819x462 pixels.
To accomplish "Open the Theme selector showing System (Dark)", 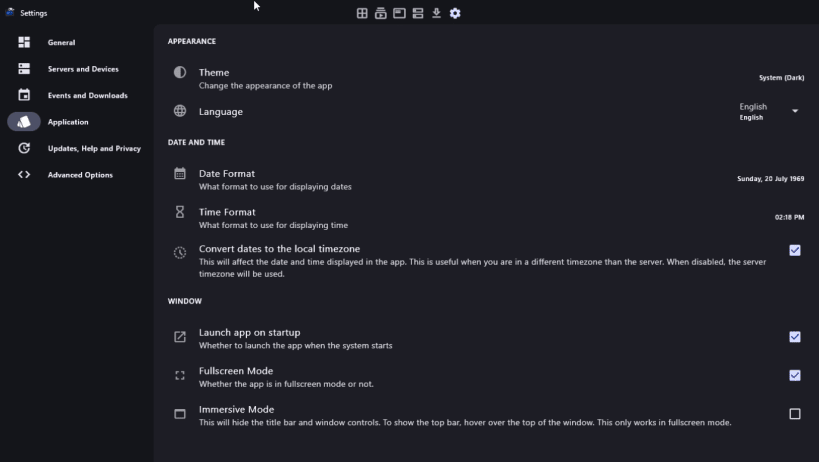I will 781,78.
